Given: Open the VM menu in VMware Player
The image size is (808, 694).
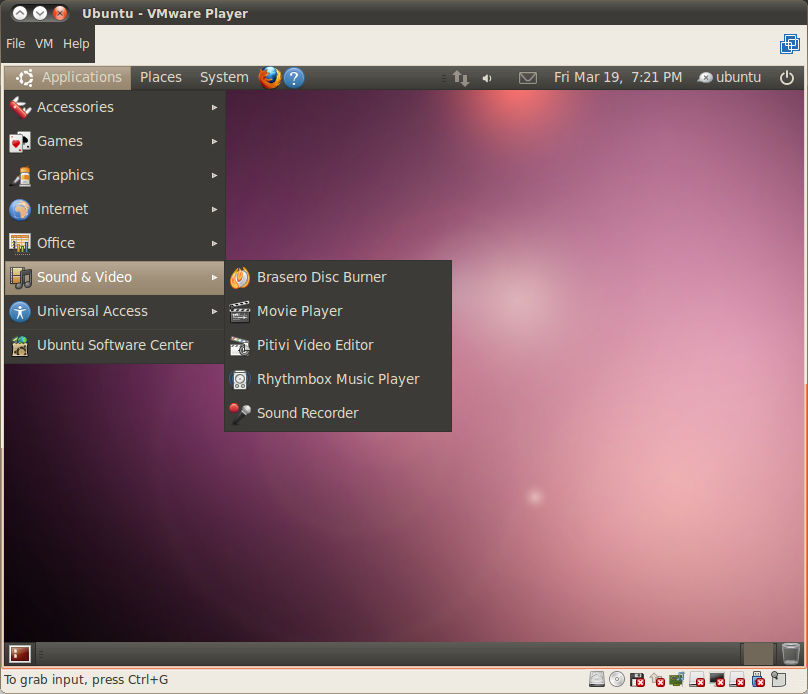Looking at the screenshot, I should [44, 44].
